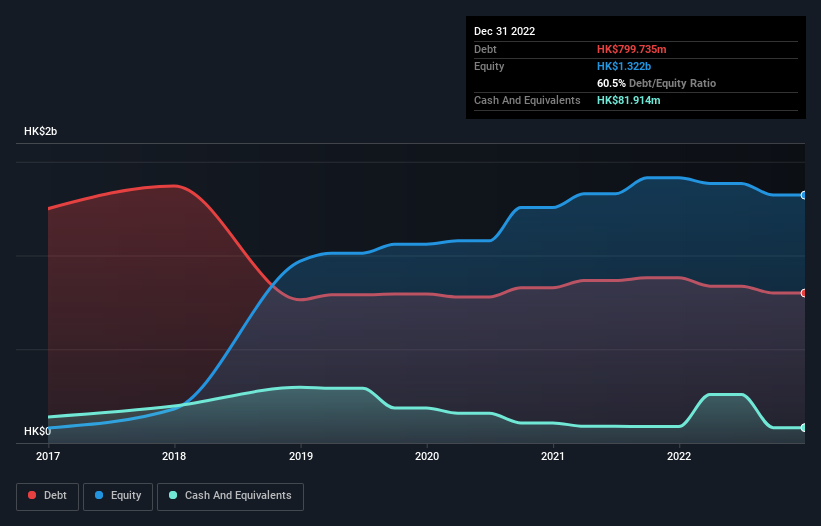Click the blue Equity legend dot
Viewport: 821px width, 526px height.
tap(99, 495)
